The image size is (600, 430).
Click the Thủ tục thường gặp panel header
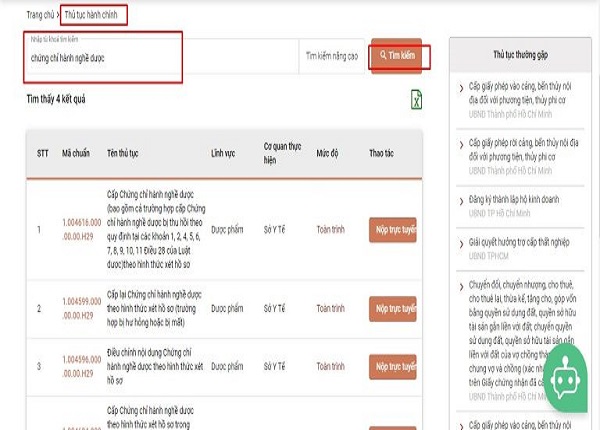click(x=520, y=55)
